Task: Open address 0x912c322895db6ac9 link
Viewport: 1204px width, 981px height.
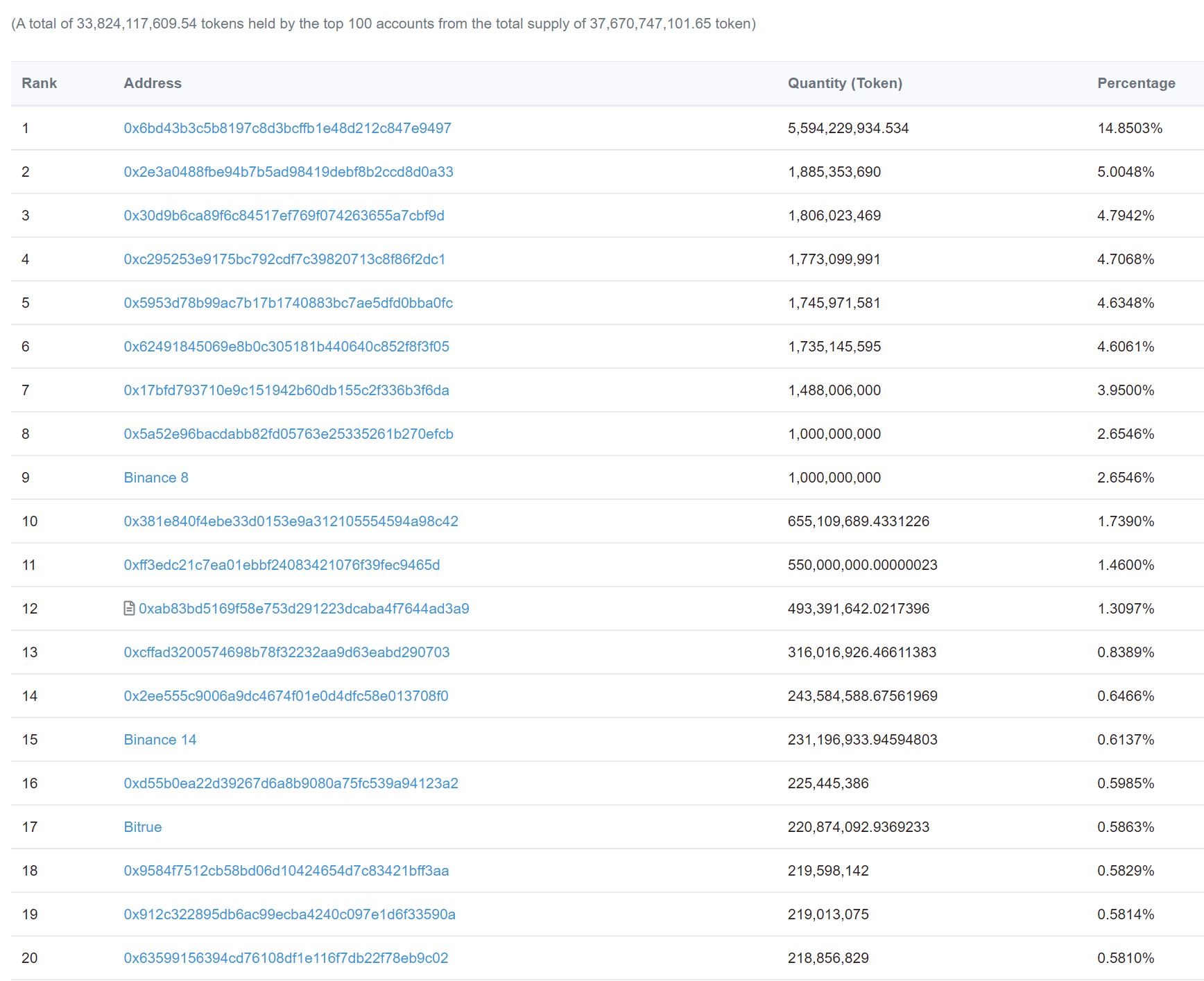Action: point(290,914)
